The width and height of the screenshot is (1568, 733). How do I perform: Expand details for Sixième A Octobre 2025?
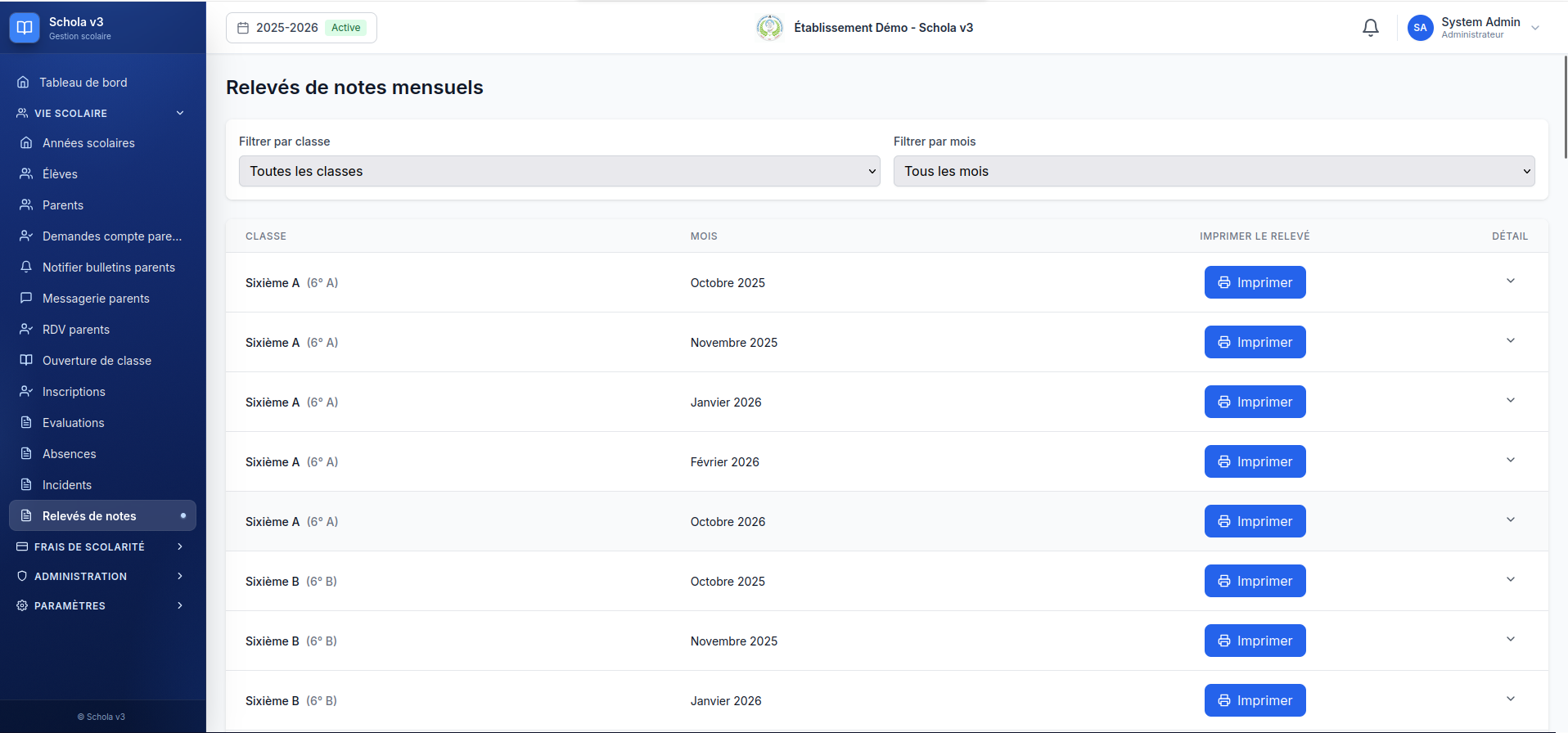tap(1511, 281)
